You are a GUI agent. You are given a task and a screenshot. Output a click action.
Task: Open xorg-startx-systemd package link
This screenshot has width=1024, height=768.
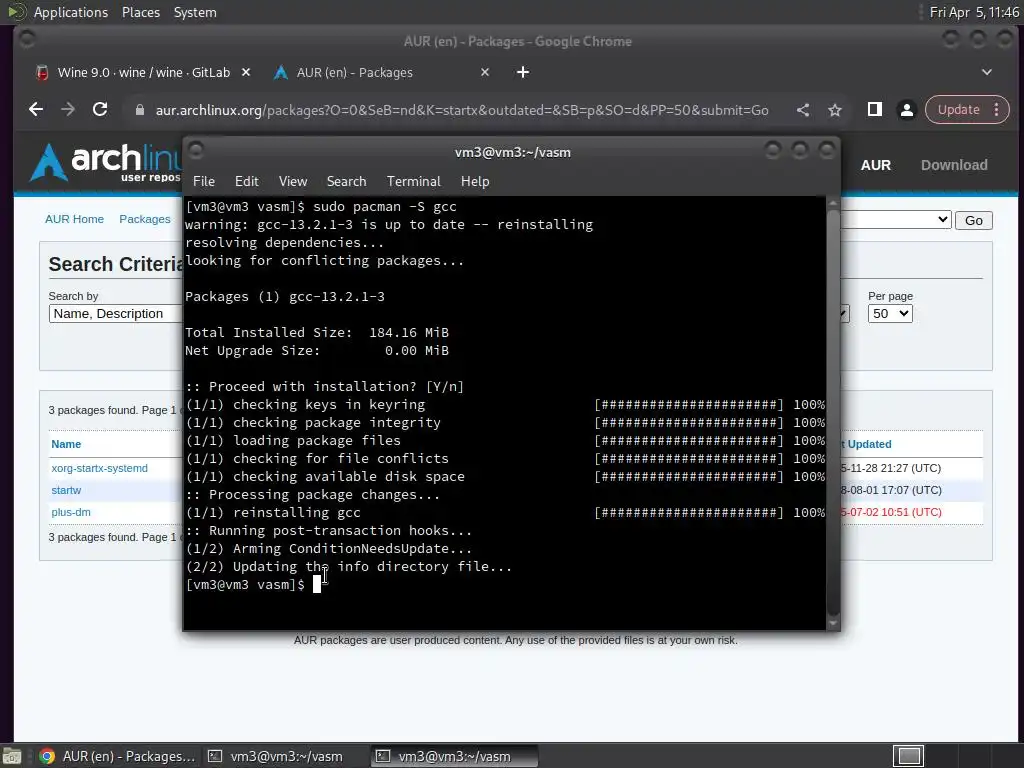pyautogui.click(x=99, y=468)
